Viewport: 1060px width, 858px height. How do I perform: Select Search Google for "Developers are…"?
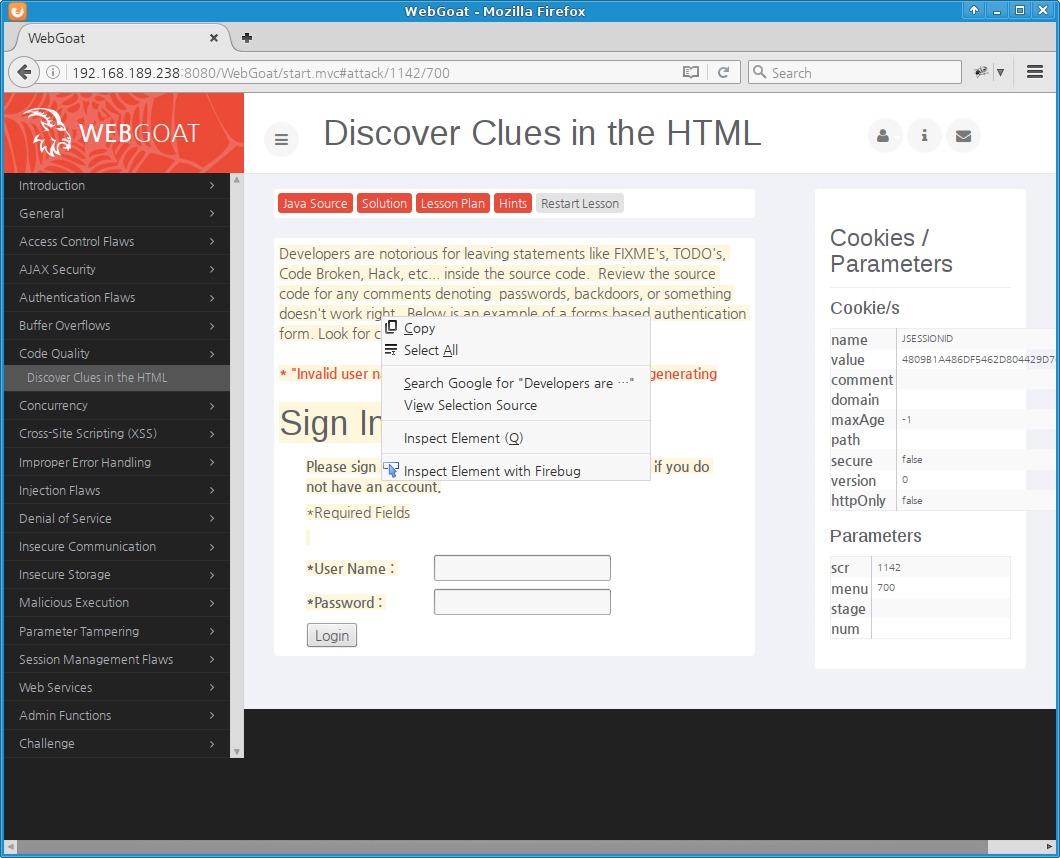click(x=516, y=383)
